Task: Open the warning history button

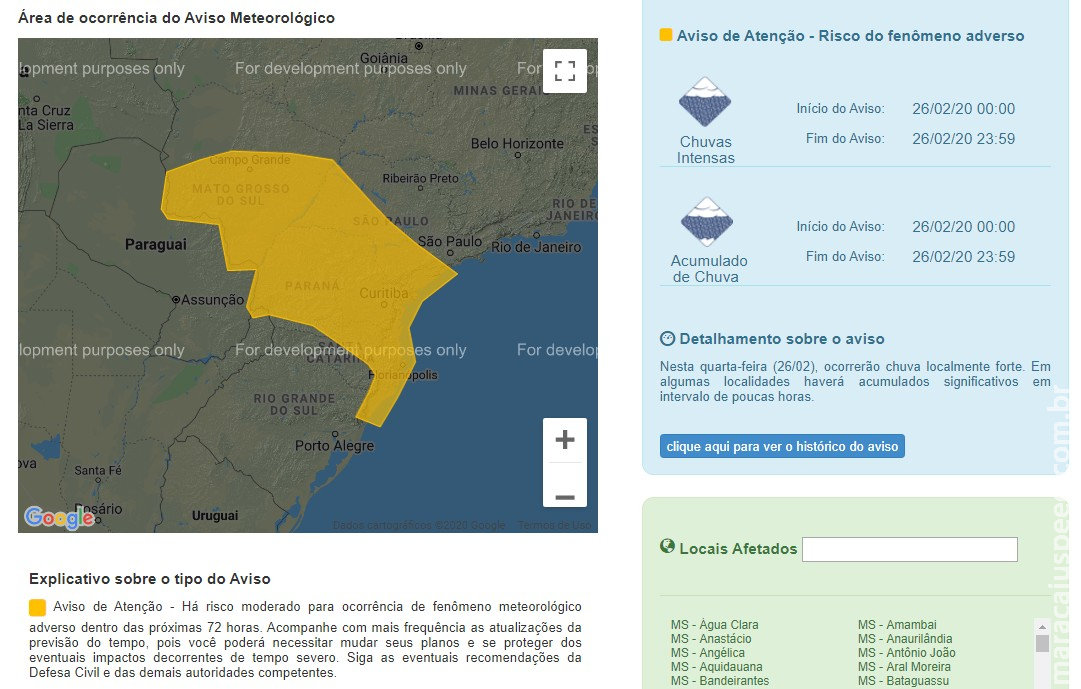Action: [x=782, y=446]
